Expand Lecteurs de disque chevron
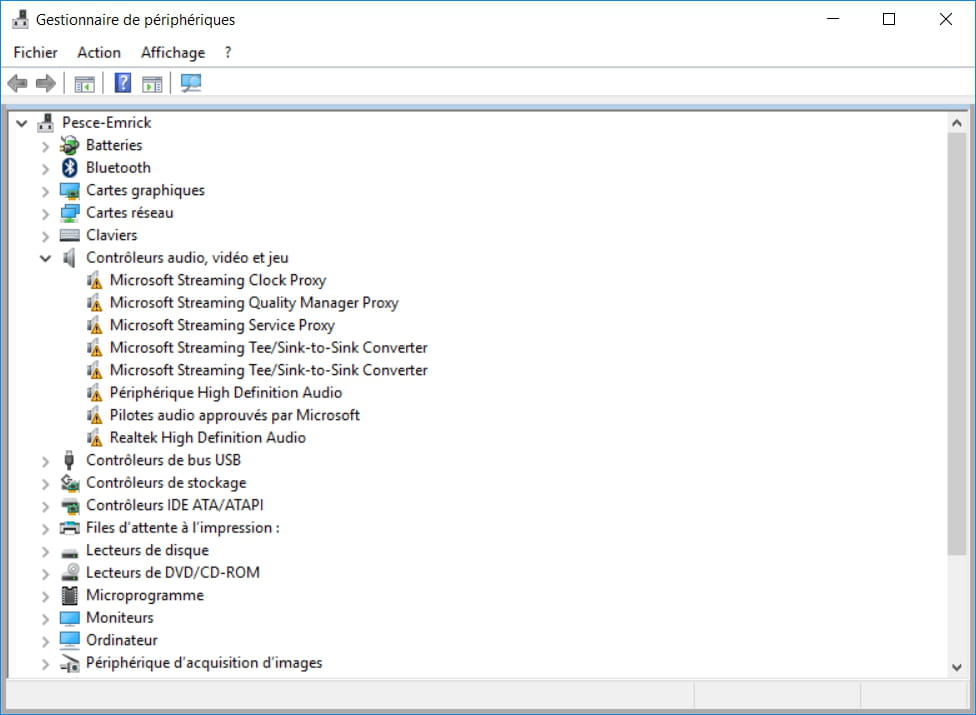The height and width of the screenshot is (715, 976). point(45,551)
